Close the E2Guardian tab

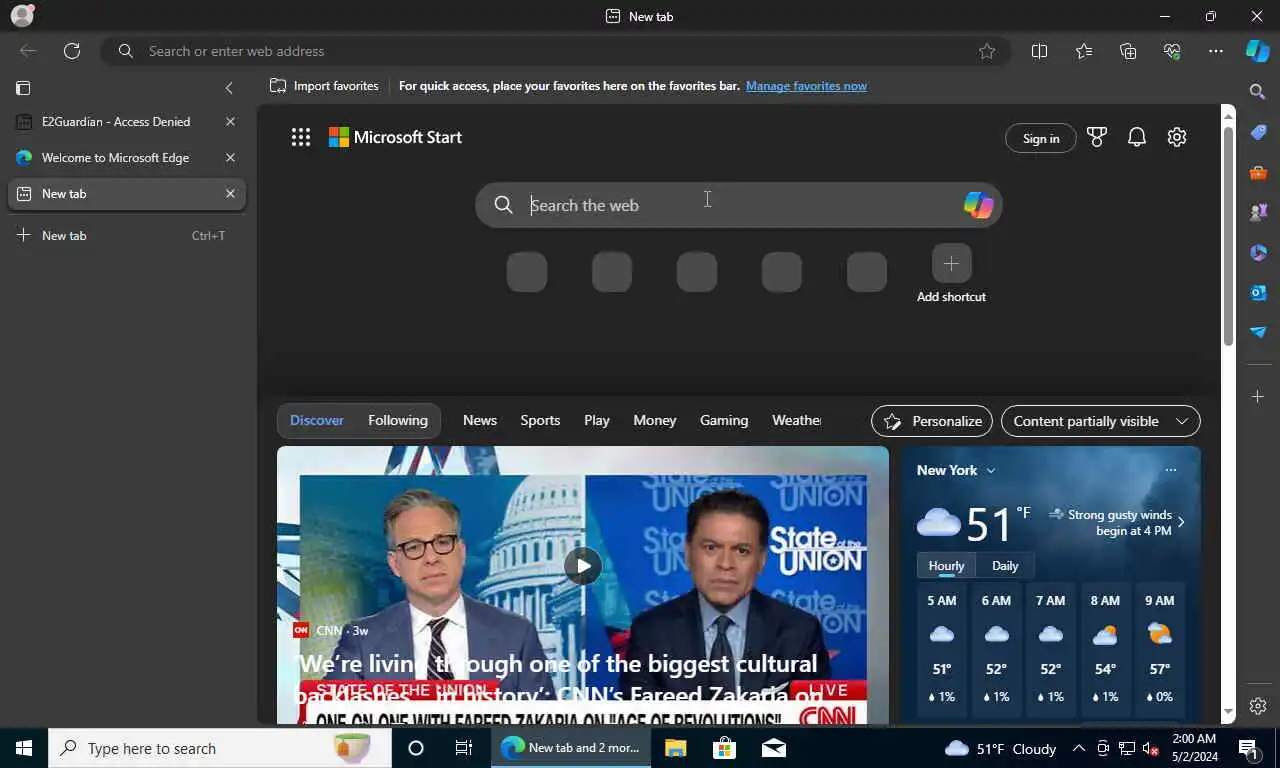coord(230,122)
